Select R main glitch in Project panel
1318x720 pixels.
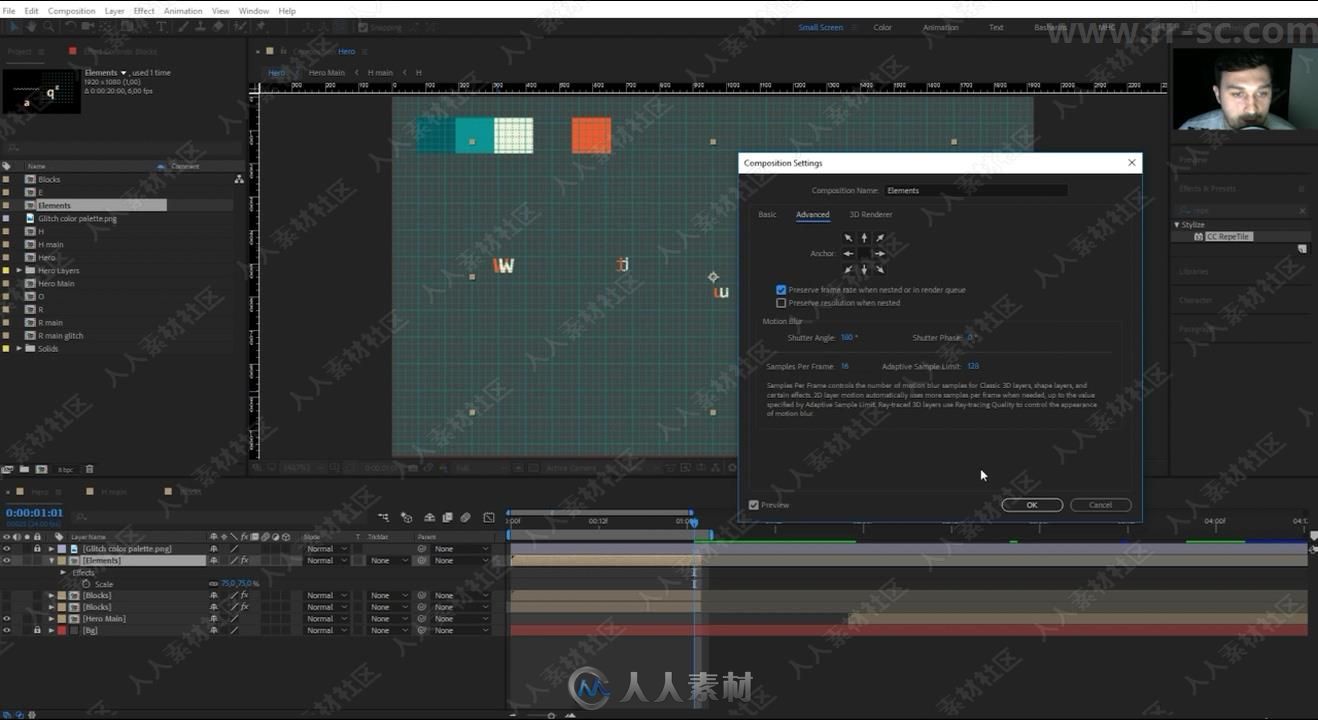[x=61, y=336]
